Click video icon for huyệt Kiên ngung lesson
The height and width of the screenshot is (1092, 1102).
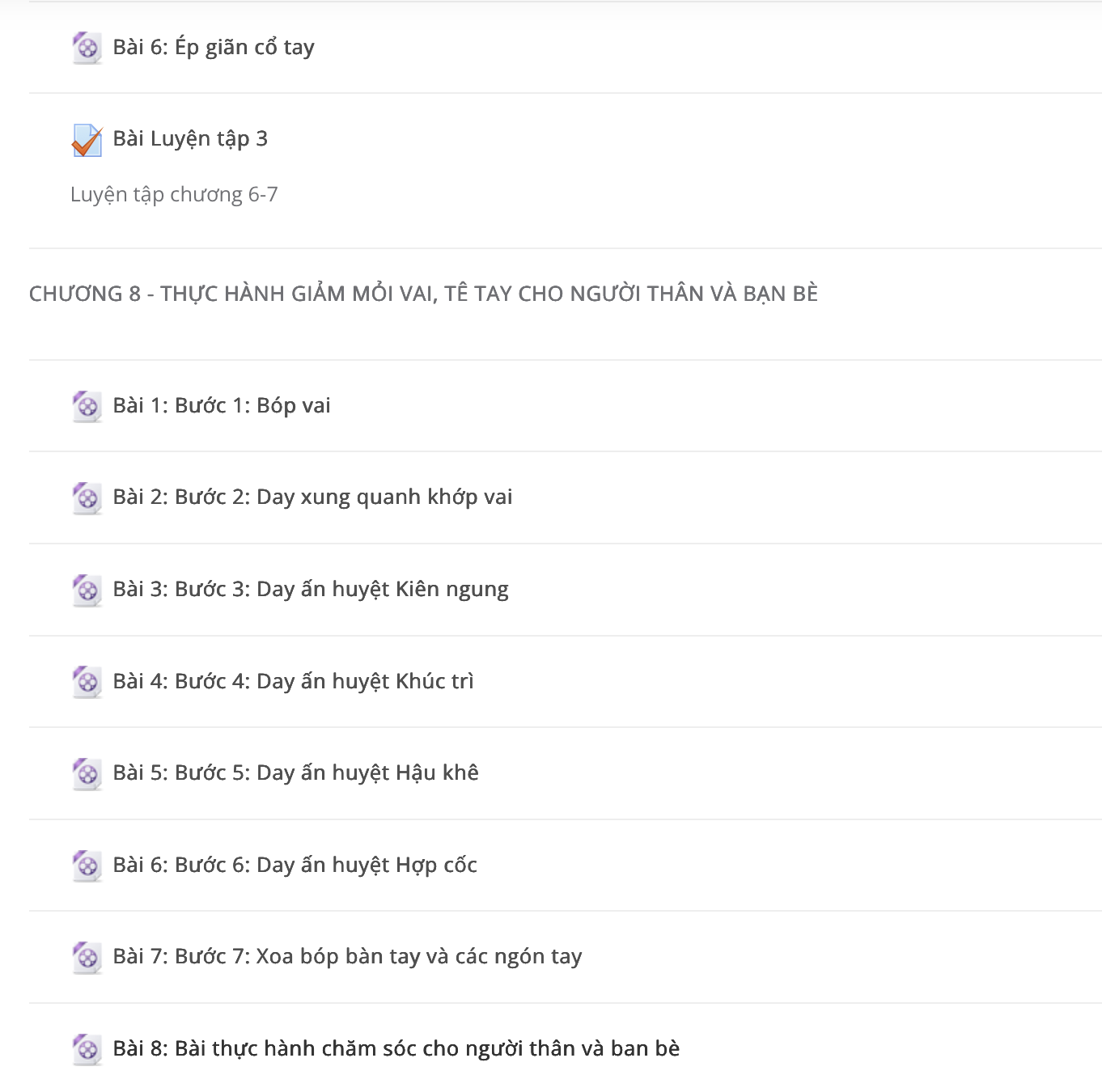87,590
